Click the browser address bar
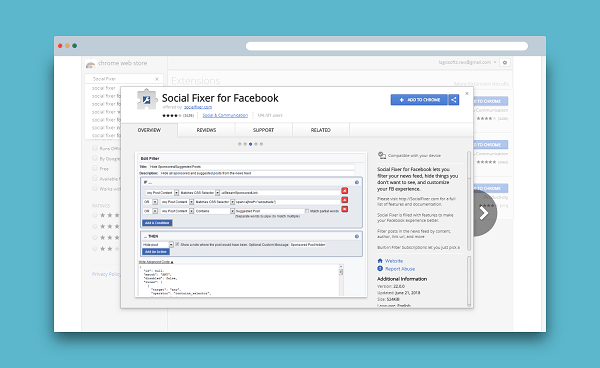Viewport: 600px width, 368px height. pos(387,46)
